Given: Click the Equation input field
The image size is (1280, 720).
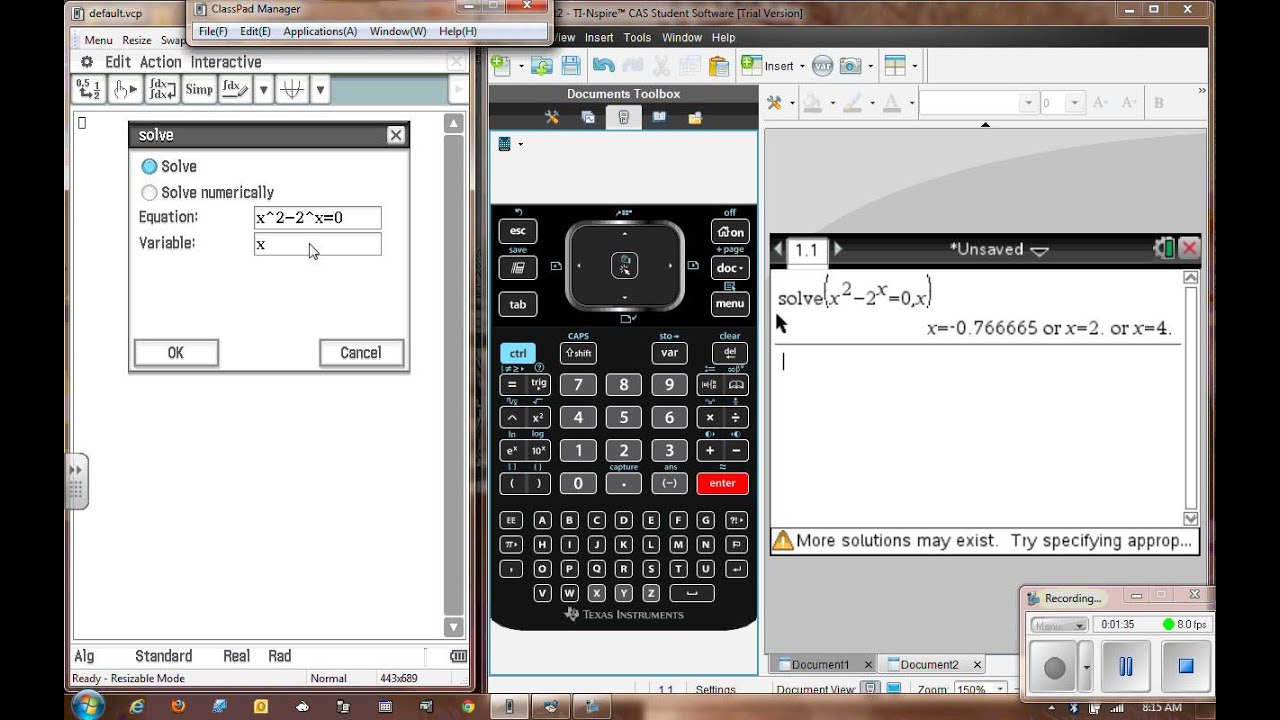Looking at the screenshot, I should (317, 218).
